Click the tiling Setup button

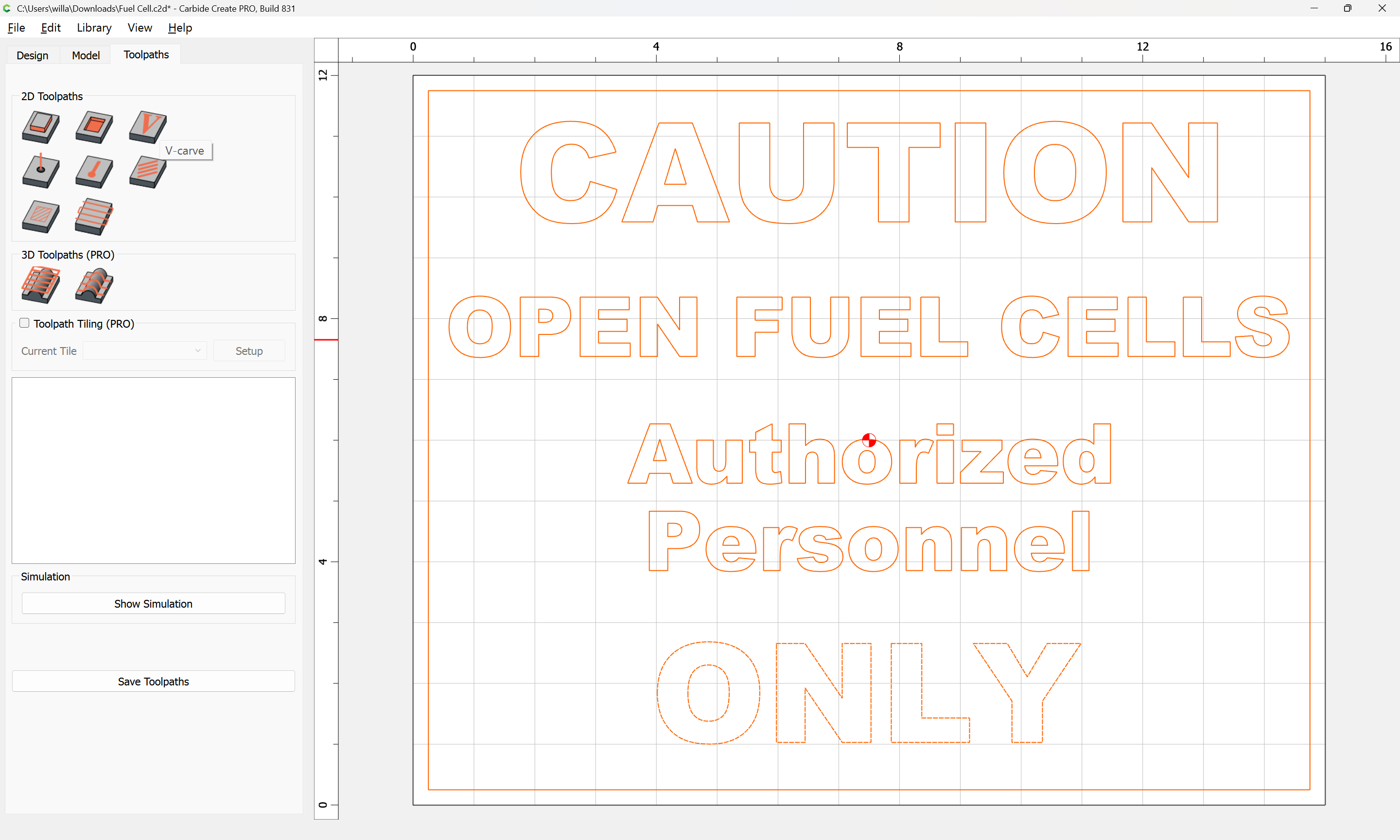click(249, 351)
